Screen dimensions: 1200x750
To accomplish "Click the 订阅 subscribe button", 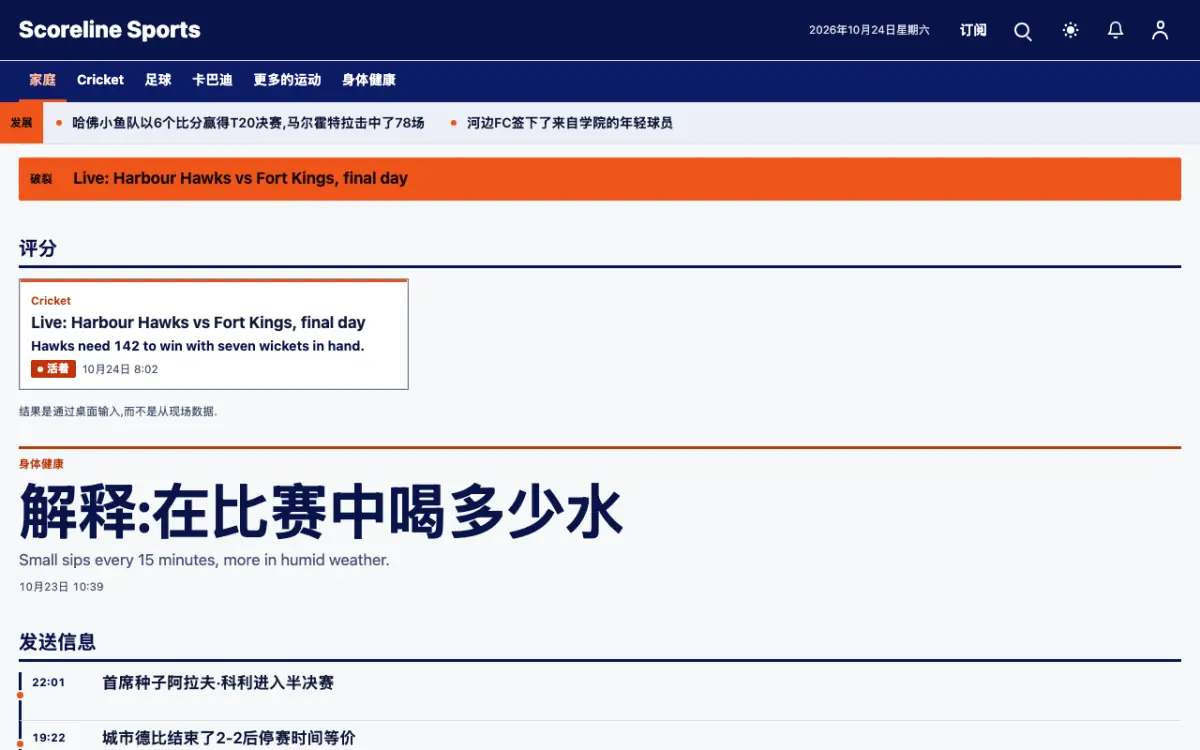I will [973, 30].
